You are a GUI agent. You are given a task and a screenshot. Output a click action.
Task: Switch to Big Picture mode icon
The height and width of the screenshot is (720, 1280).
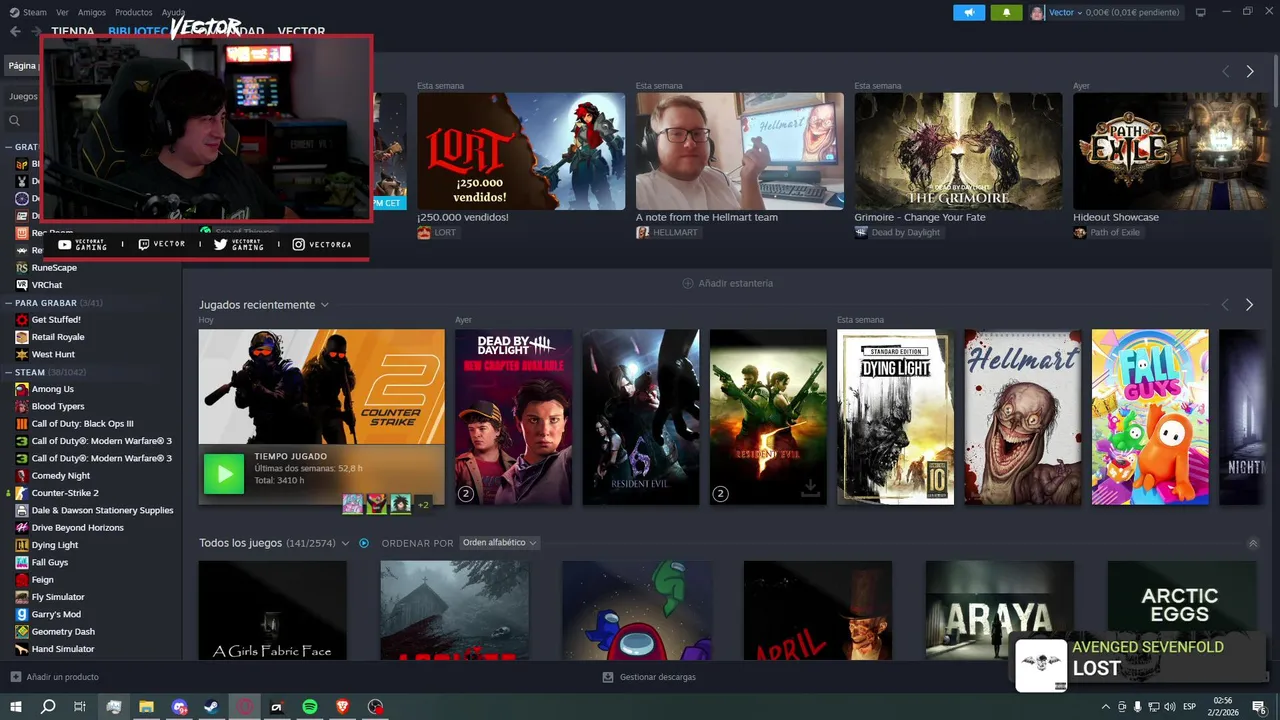[x=1201, y=12]
